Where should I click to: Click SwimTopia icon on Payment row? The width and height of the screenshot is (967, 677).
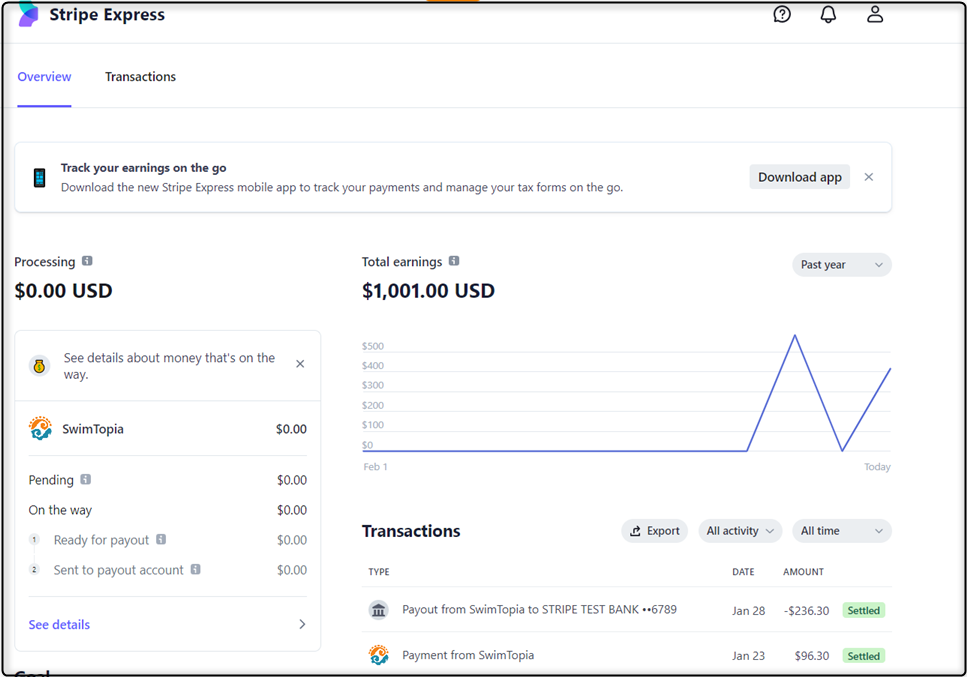[379, 655]
